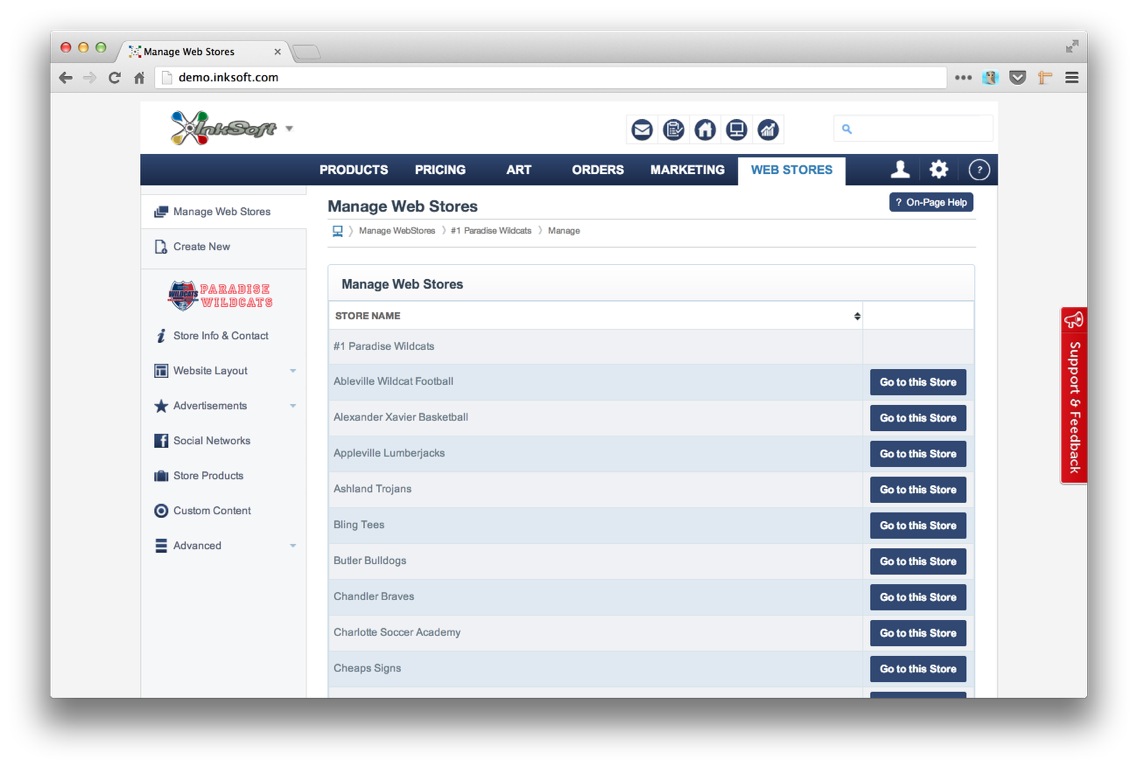Go to the Cheaps Signs store
Image resolution: width=1137 pixels, height=767 pixels.
pyautogui.click(x=917, y=669)
